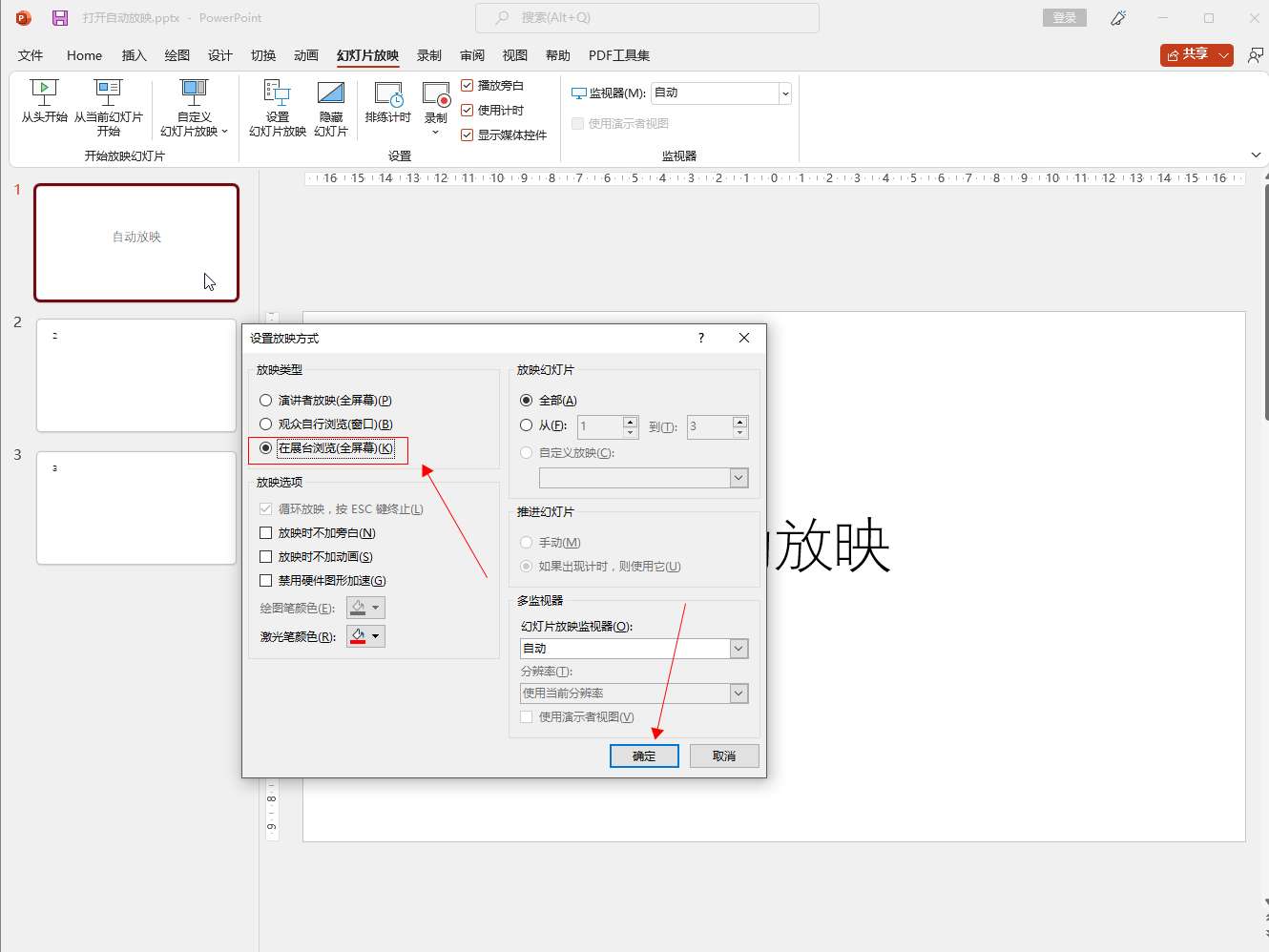The height and width of the screenshot is (952, 1269).
Task: Click the Share button
Action: (1188, 55)
